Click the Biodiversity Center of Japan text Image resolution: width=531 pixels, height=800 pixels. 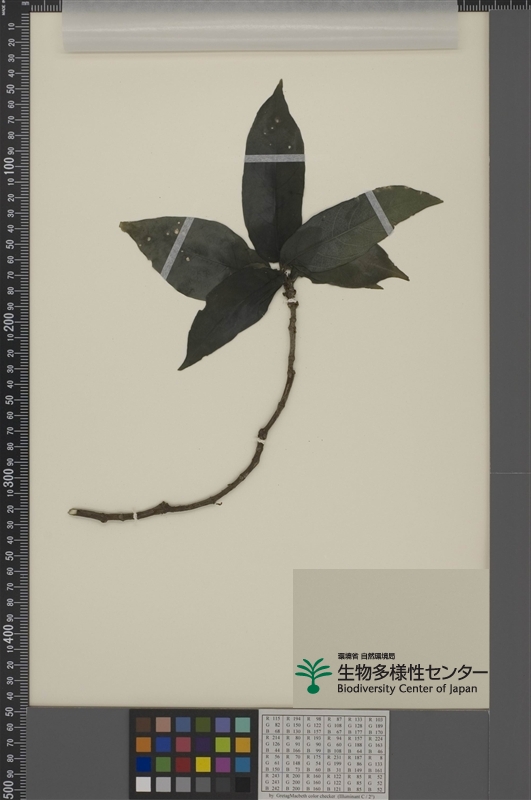pos(407,689)
